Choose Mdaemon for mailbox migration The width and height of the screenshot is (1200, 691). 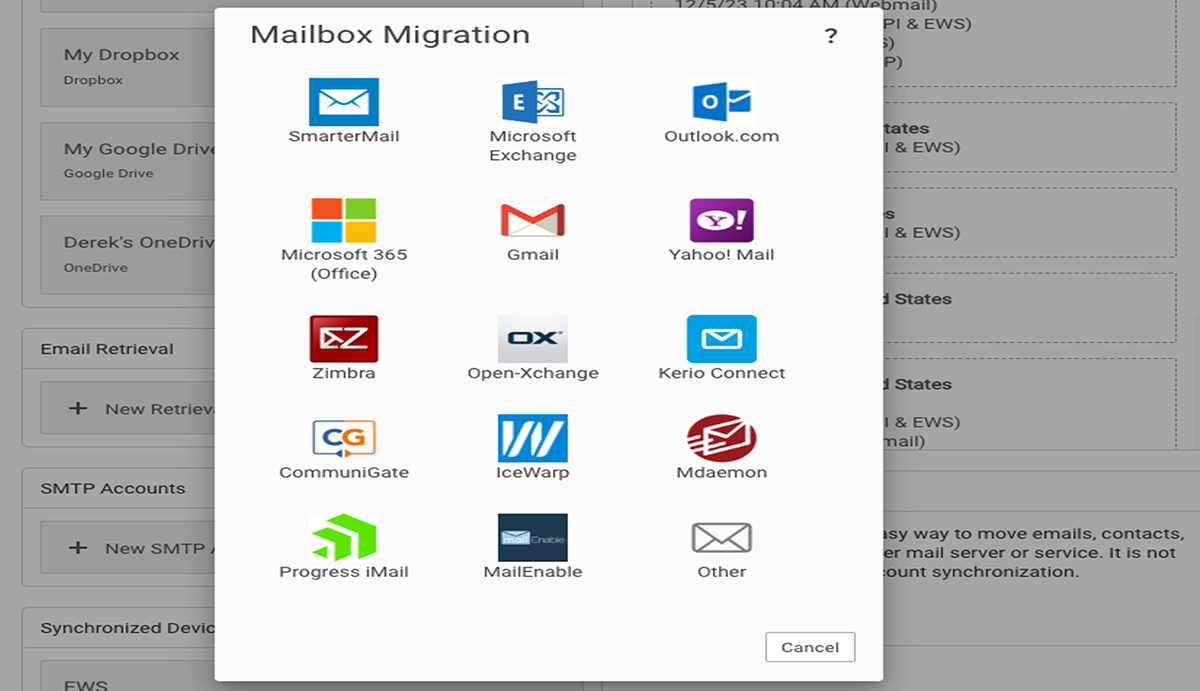coord(722,436)
